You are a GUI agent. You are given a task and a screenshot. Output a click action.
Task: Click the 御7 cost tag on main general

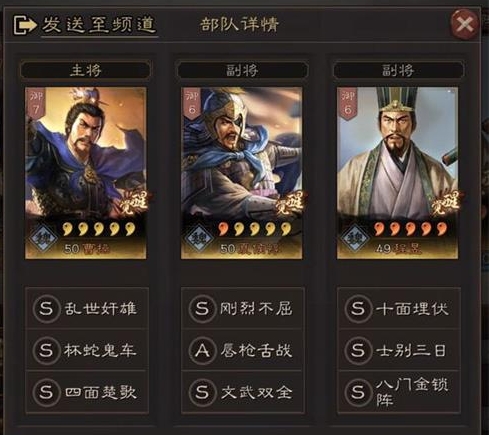pos(36,103)
